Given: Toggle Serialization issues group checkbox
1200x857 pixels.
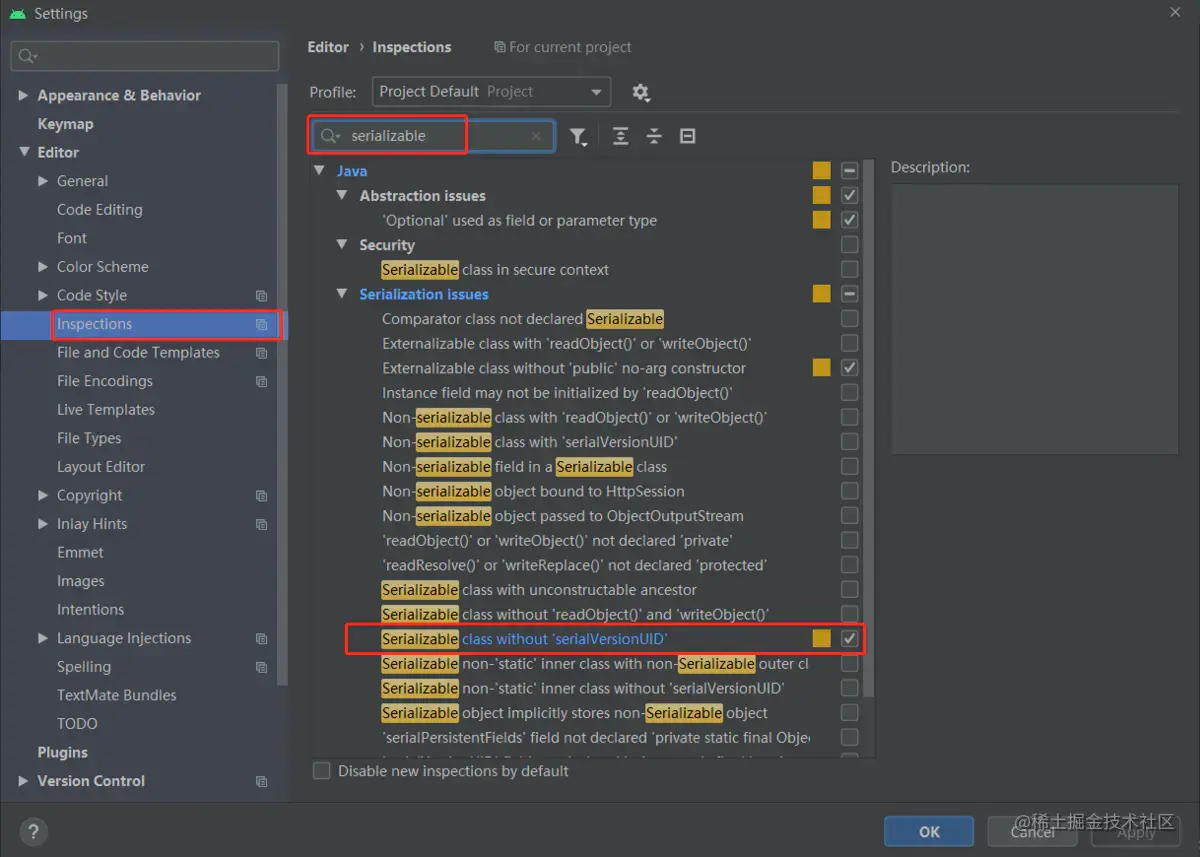Looking at the screenshot, I should point(849,294).
